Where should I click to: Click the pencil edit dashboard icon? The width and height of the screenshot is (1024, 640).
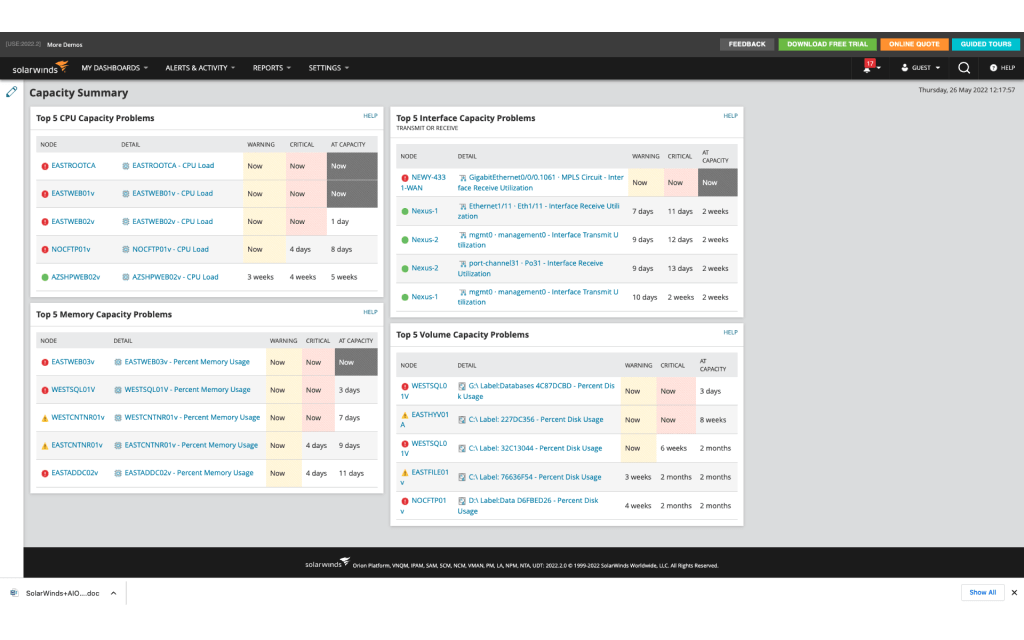click(x=11, y=92)
